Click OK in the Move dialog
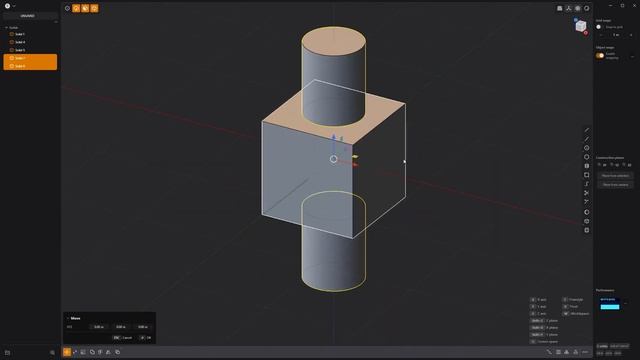The width and height of the screenshot is (640, 360). click(x=146, y=338)
